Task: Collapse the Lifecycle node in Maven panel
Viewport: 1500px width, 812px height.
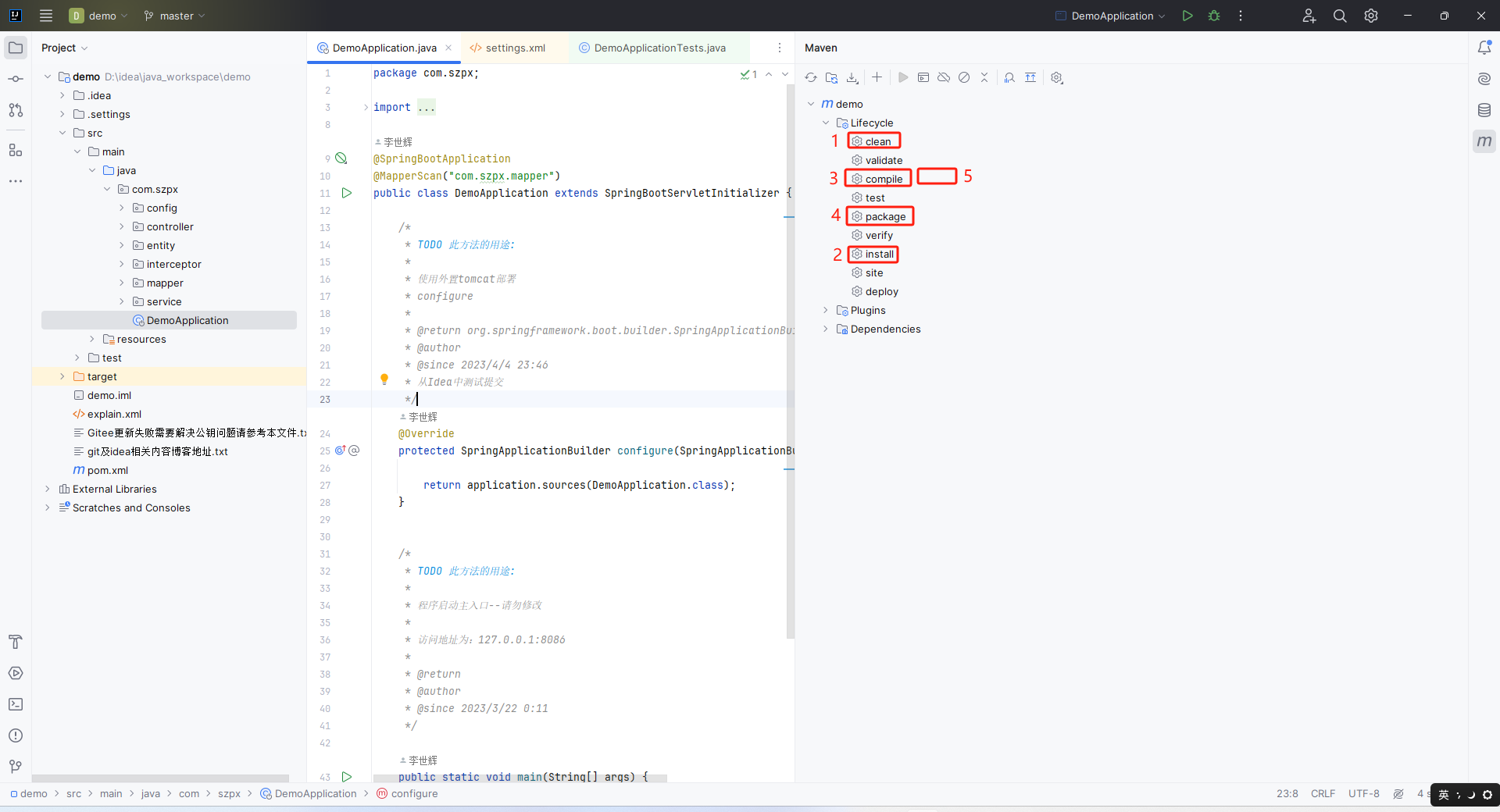Action: click(x=826, y=123)
